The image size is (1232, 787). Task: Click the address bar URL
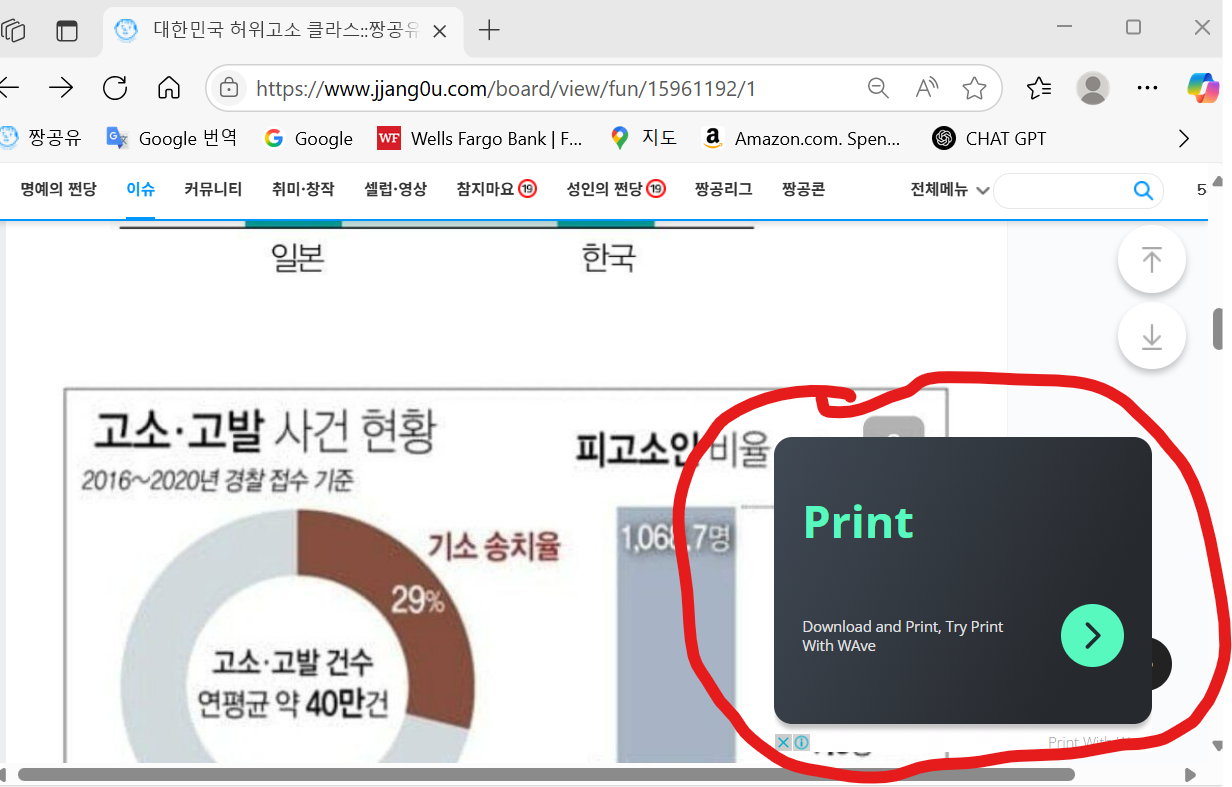point(506,89)
